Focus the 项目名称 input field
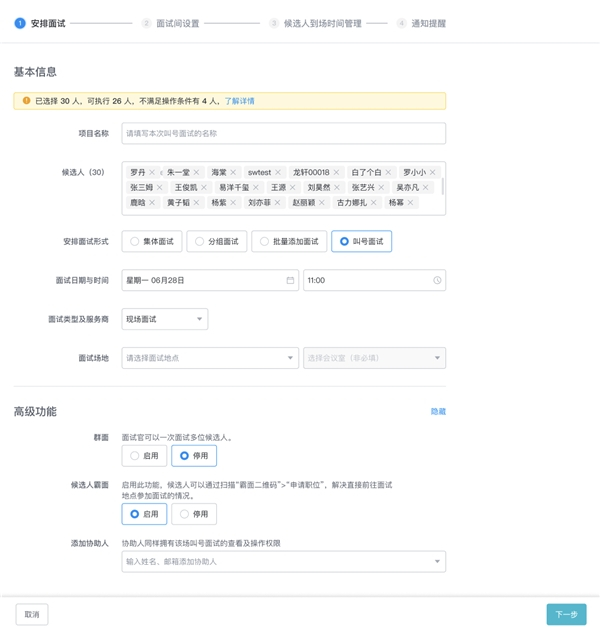The image size is (600, 628). (284, 133)
